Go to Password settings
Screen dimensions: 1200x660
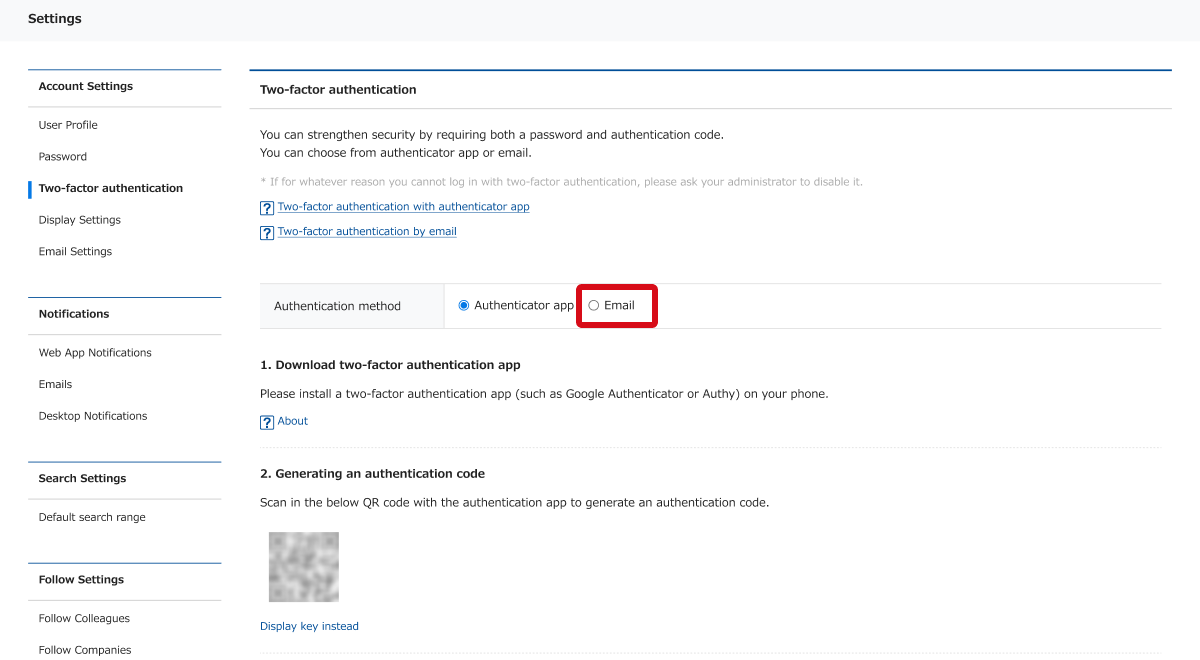click(x=63, y=157)
